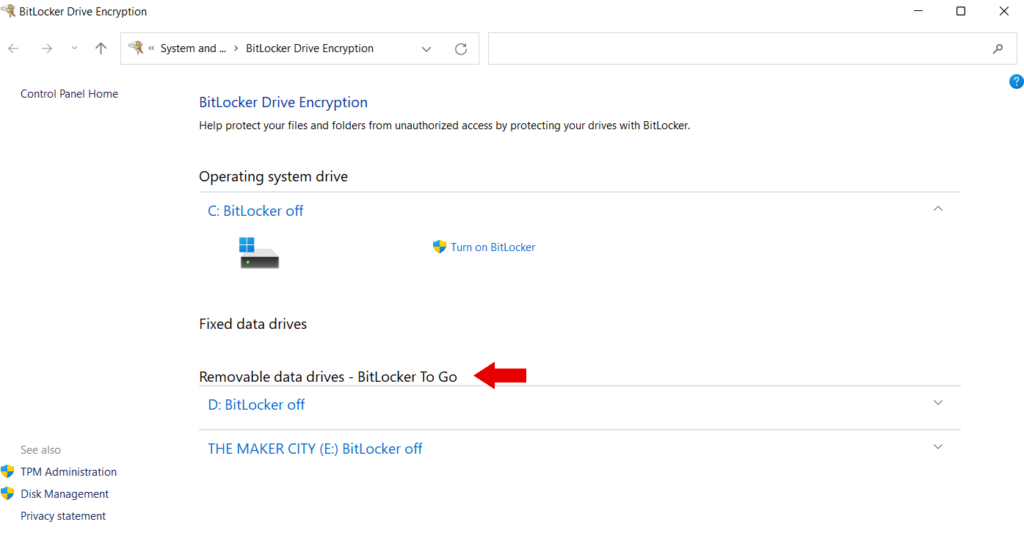Turn on BitLocker for C: drive
This screenshot has height=533, width=1024.
tap(493, 247)
